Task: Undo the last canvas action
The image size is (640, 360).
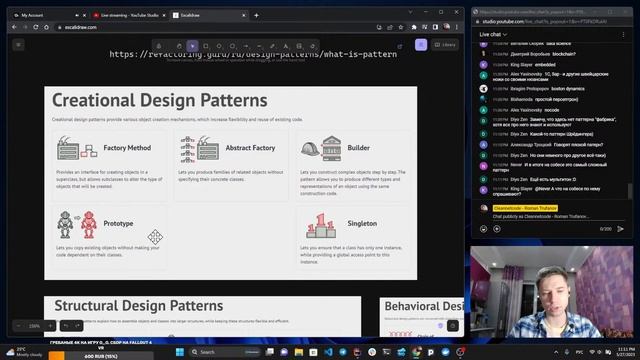Action: 66,326
